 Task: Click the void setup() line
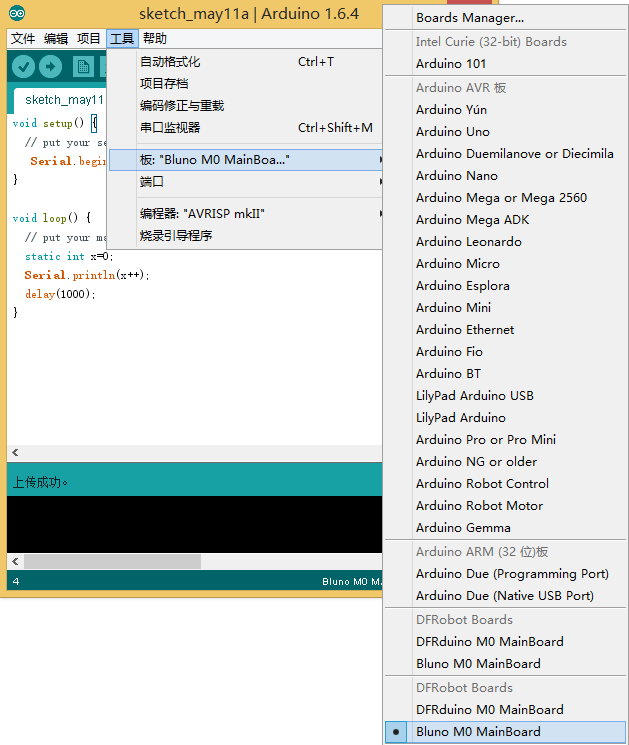point(55,124)
